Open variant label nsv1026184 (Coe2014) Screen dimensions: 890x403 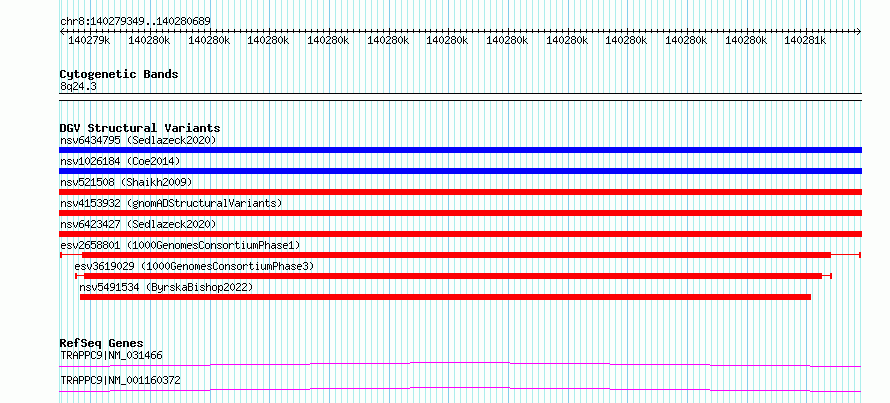120,161
